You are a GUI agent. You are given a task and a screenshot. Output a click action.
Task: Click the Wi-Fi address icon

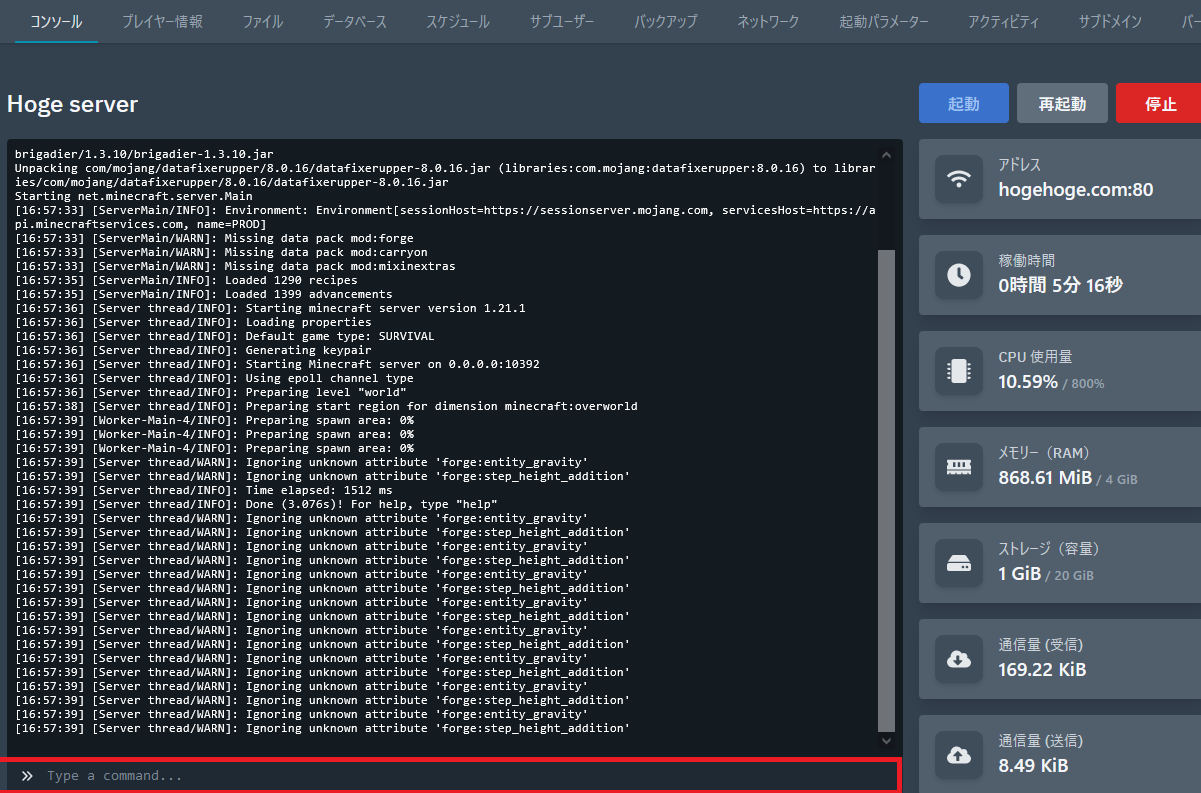(x=959, y=179)
